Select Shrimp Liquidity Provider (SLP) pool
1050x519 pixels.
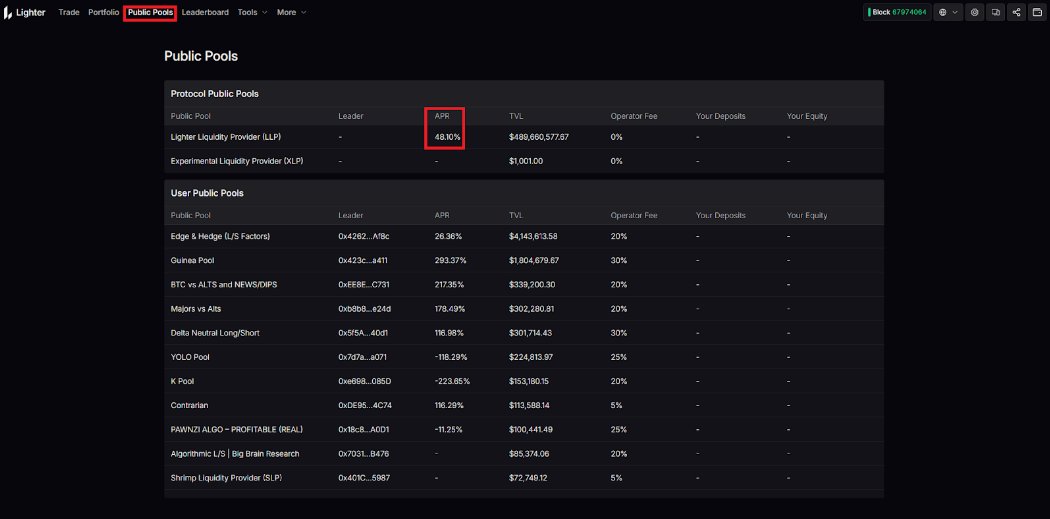524,477
